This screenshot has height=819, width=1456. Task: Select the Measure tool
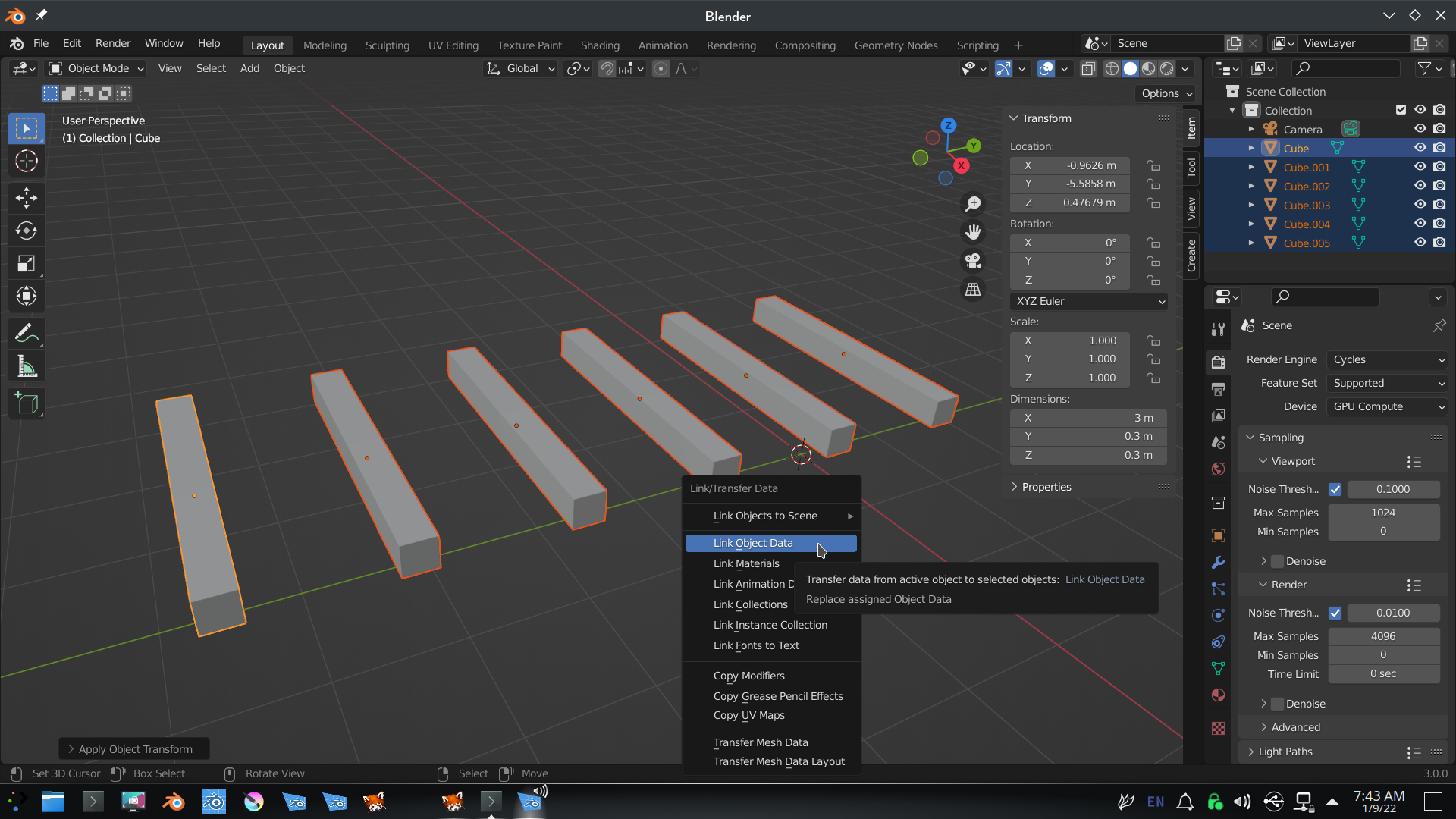(x=27, y=367)
